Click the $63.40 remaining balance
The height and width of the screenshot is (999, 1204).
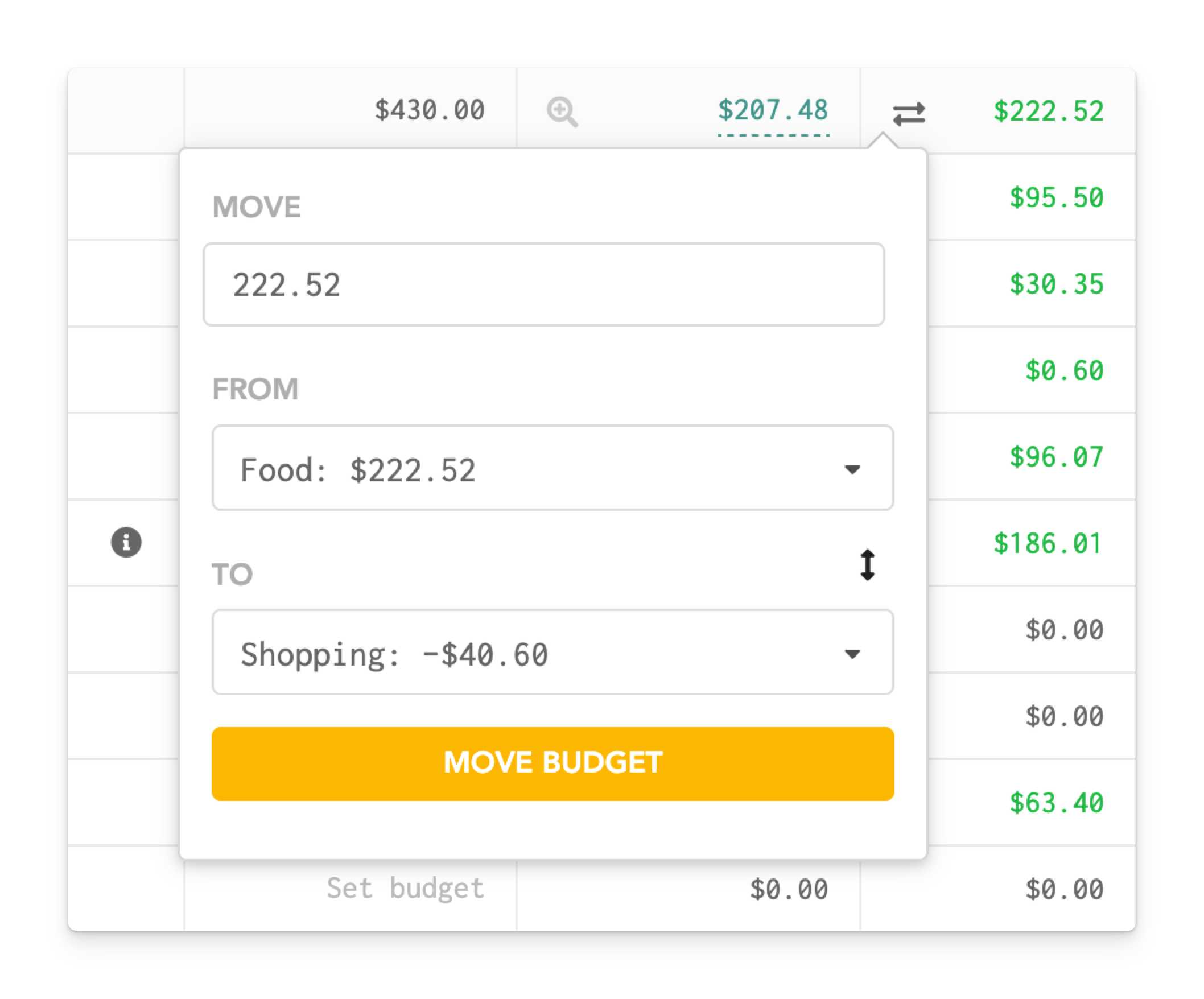[x=1056, y=802]
